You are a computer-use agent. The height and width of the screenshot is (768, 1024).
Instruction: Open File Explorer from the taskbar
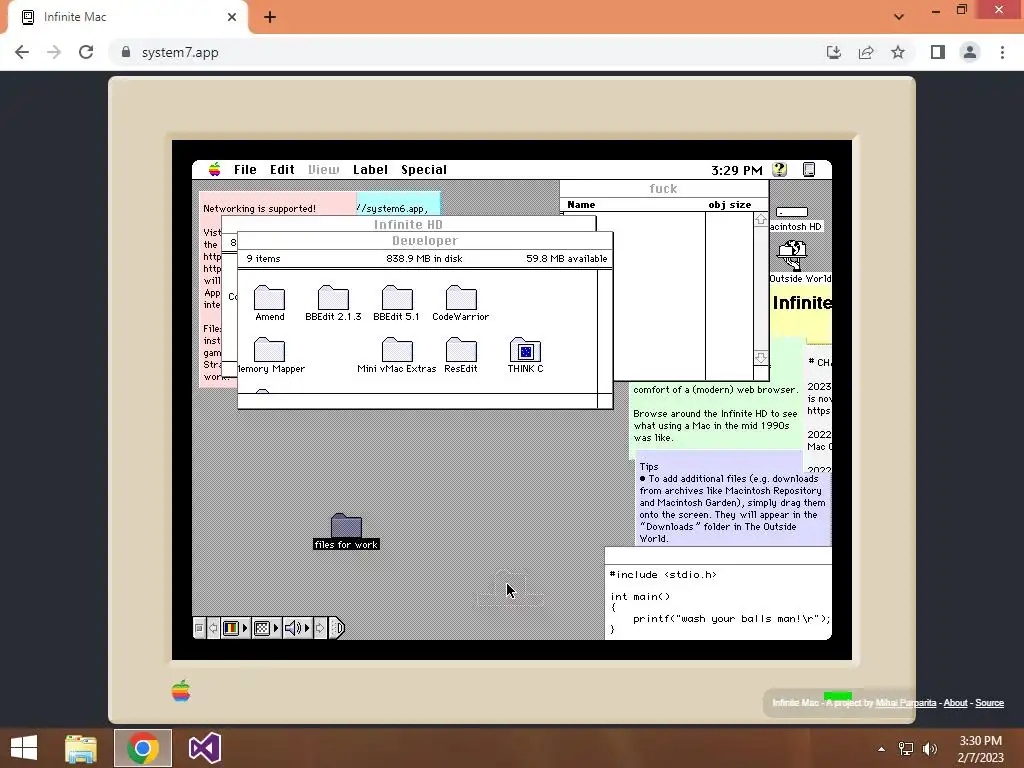tap(81, 748)
